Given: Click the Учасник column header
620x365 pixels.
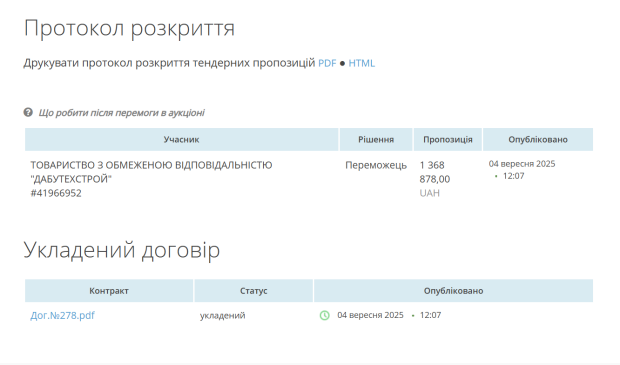Looking at the screenshot, I should pyautogui.click(x=181, y=139).
